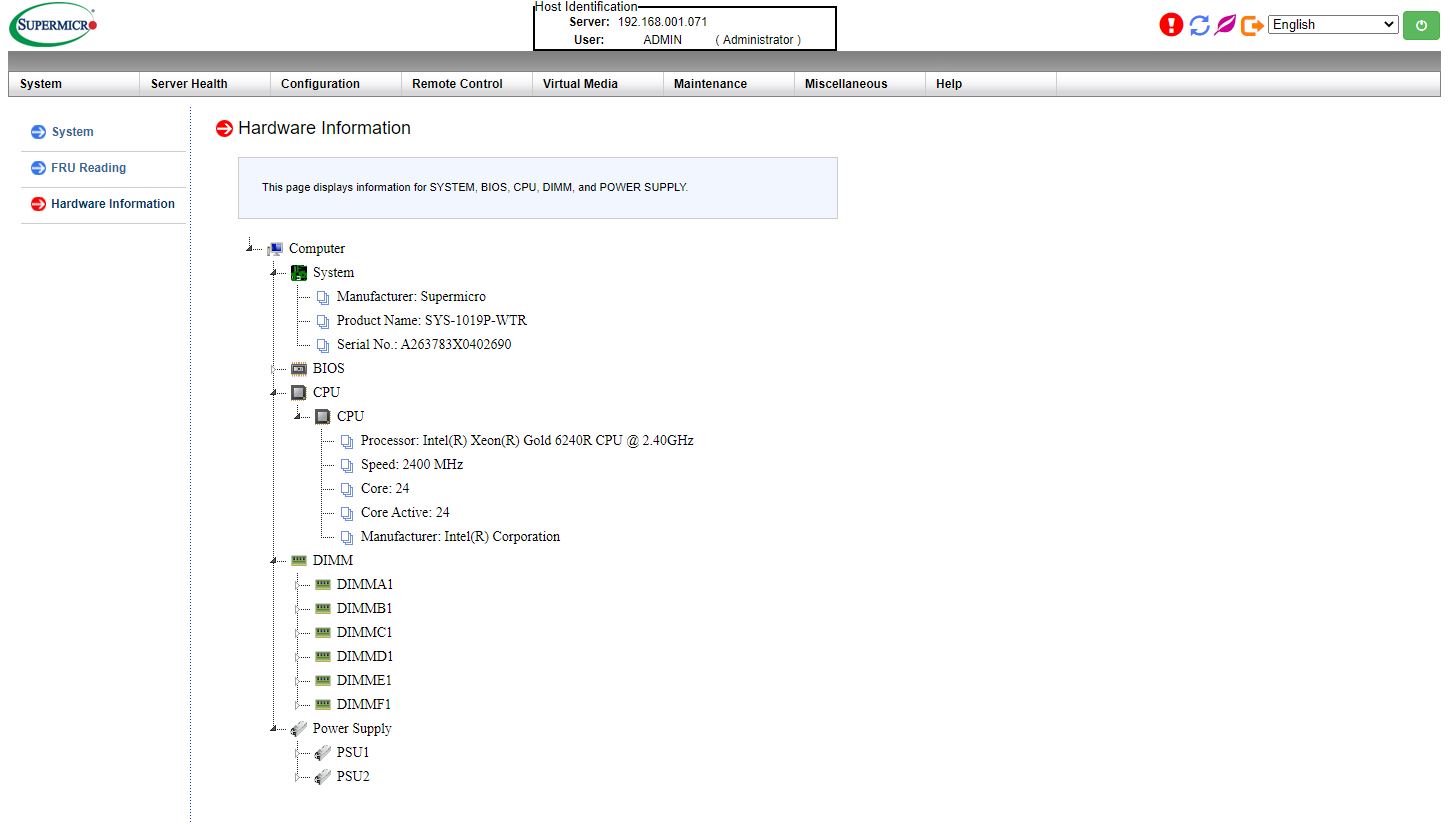Collapse the DIMM tree node
Viewport: 1454px width, 824px height.
click(273, 559)
